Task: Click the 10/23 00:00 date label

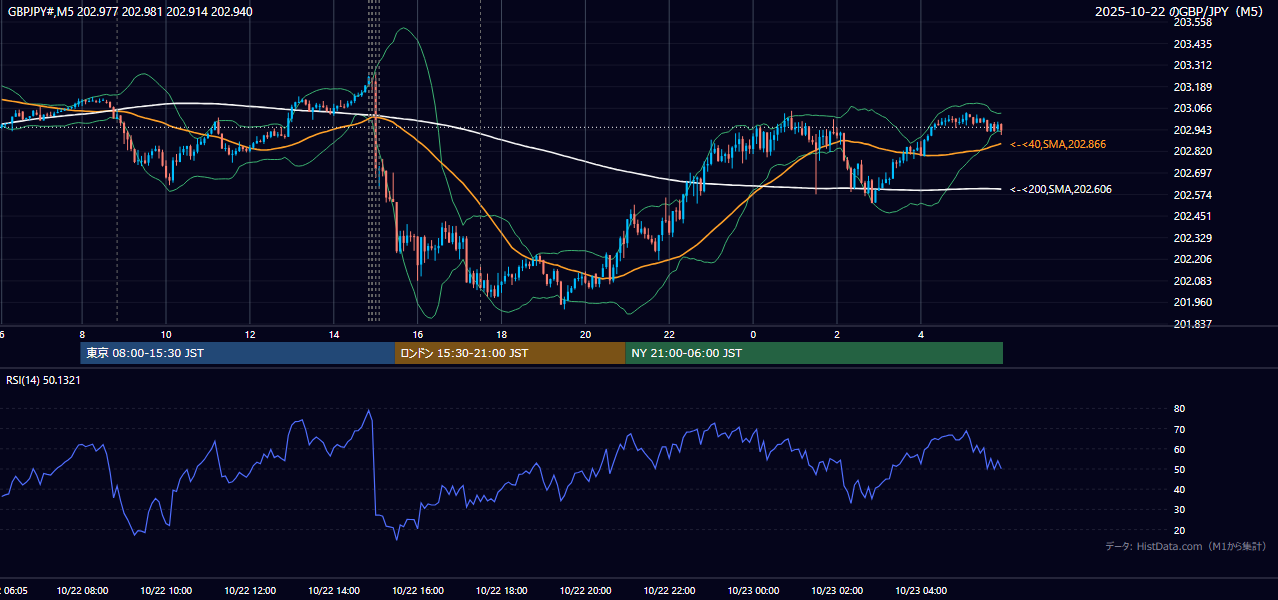Action: pyautogui.click(x=754, y=591)
